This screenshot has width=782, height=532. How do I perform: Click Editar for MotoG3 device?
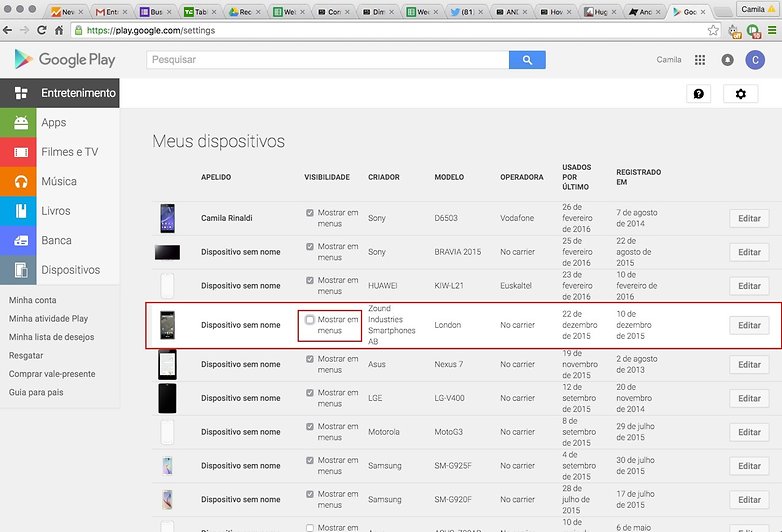coord(749,432)
